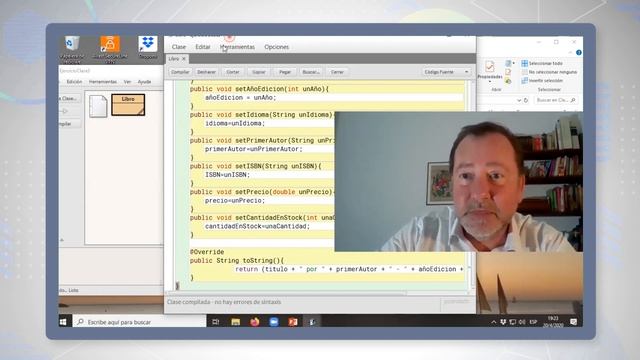Screen dimensions: 640x360
Task: Click the blue help icon in Explorer
Action: click(578, 53)
